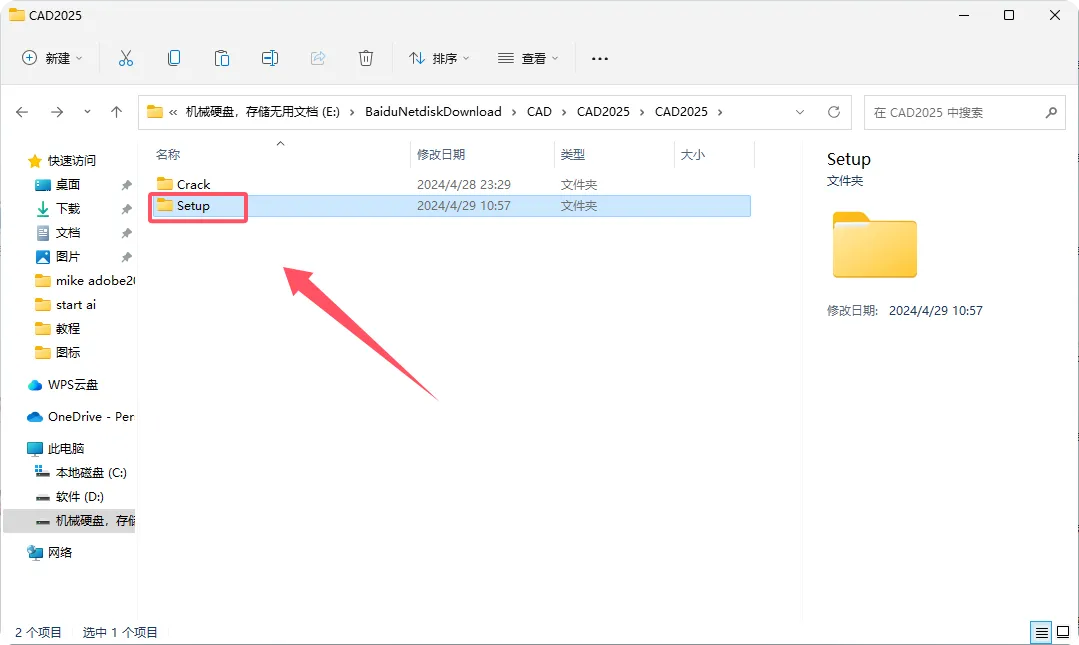
Task: Switch to details view icon in status bar
Action: [1042, 632]
